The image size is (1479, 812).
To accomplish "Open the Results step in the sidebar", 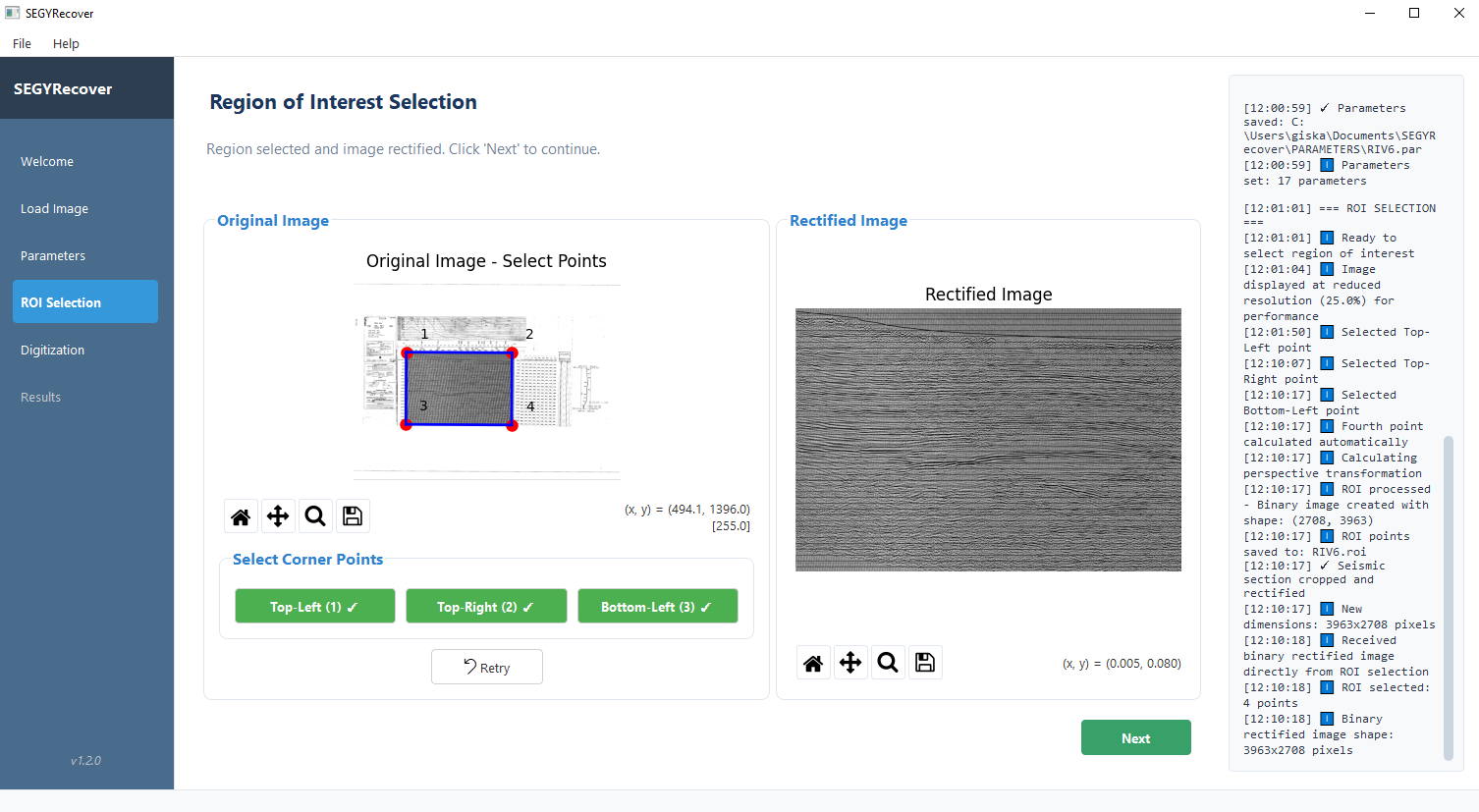I will coord(85,397).
